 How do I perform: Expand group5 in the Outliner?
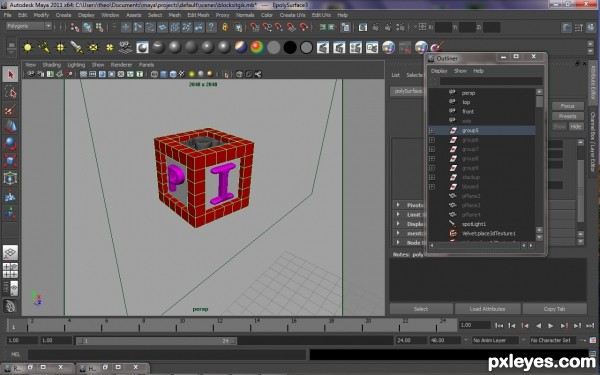point(432,130)
